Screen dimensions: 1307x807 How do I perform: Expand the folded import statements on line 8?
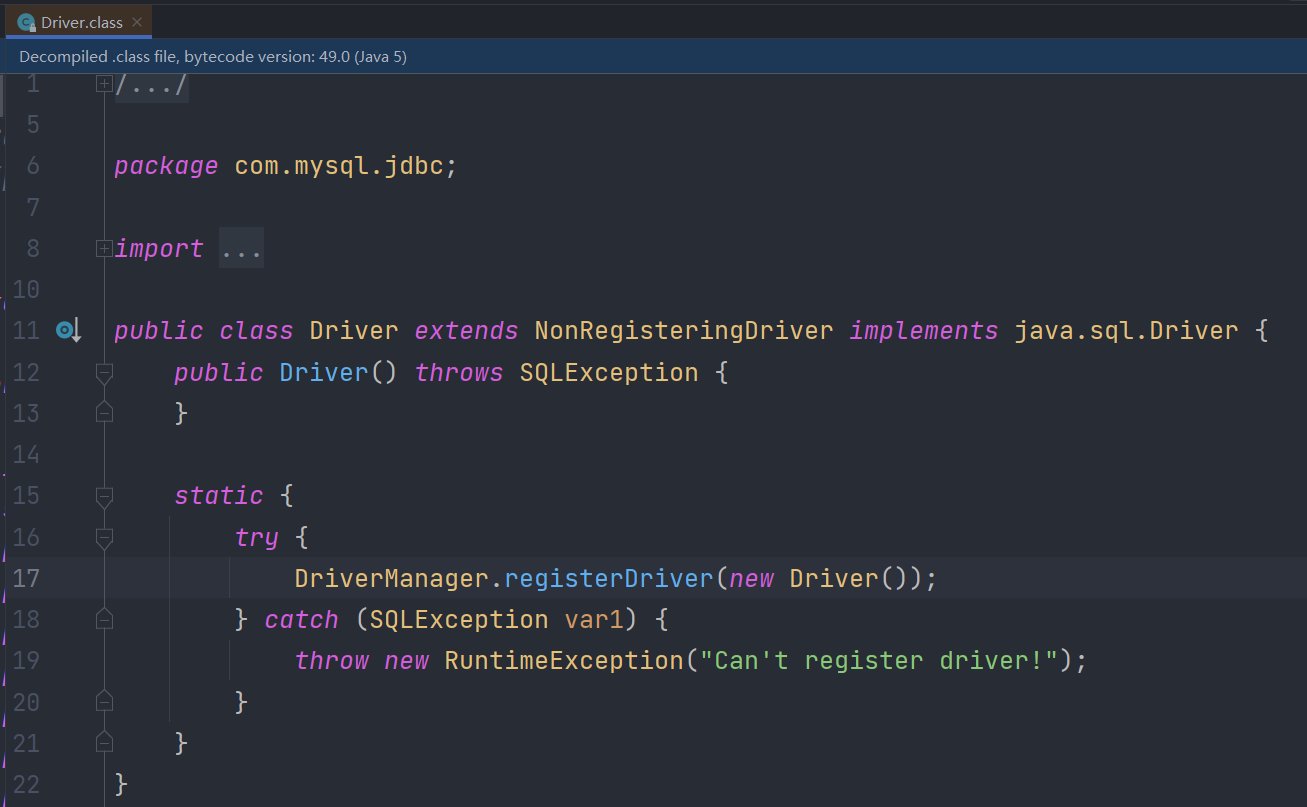[104, 248]
